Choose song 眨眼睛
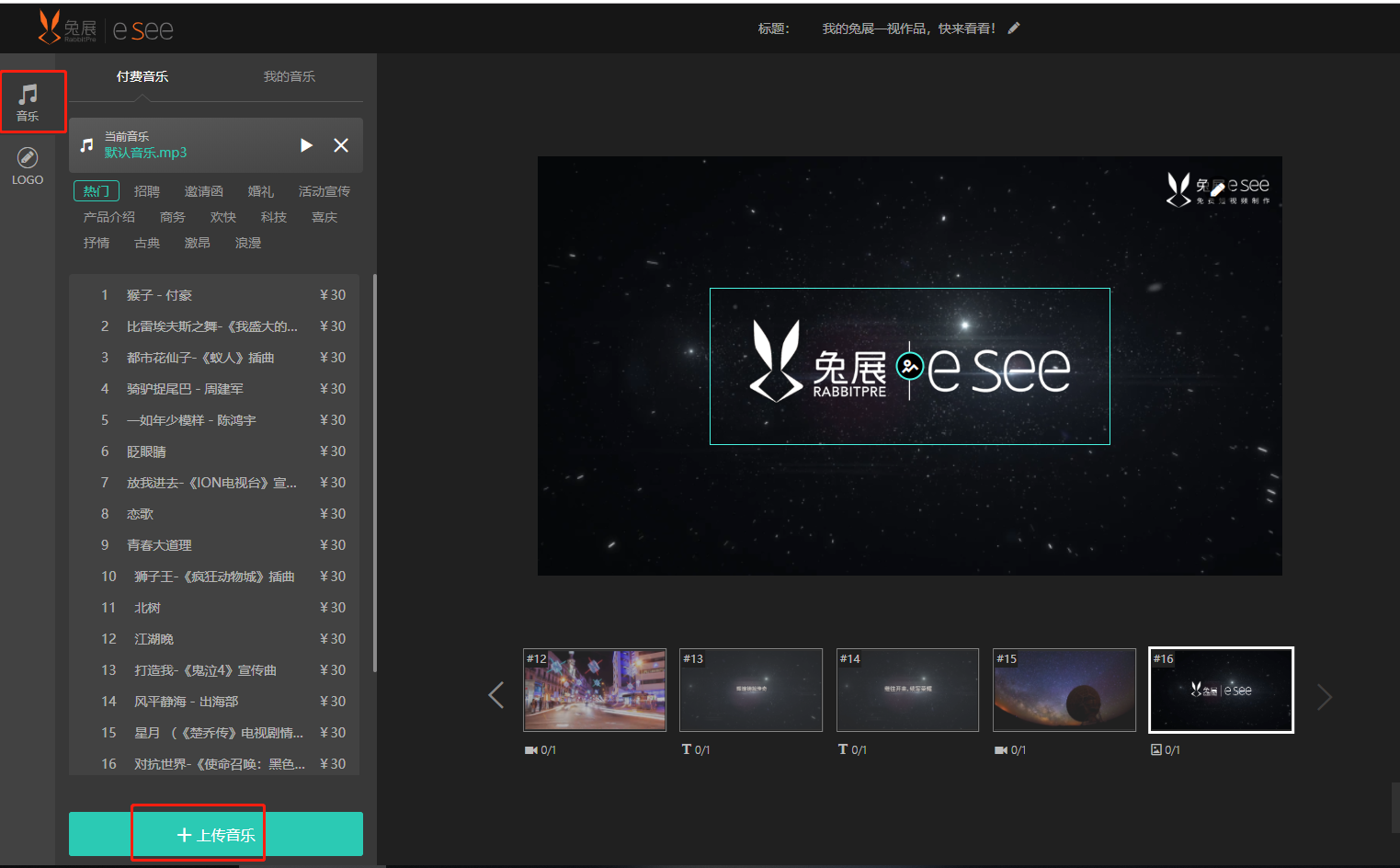 tap(214, 451)
